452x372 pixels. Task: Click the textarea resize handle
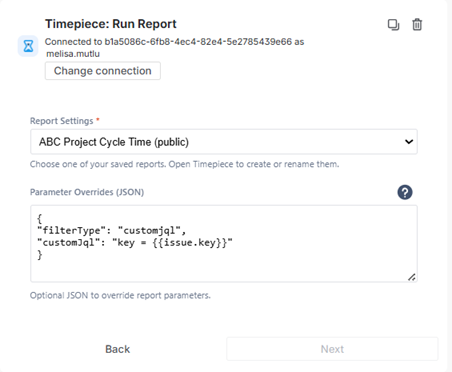pyautogui.click(x=412, y=277)
